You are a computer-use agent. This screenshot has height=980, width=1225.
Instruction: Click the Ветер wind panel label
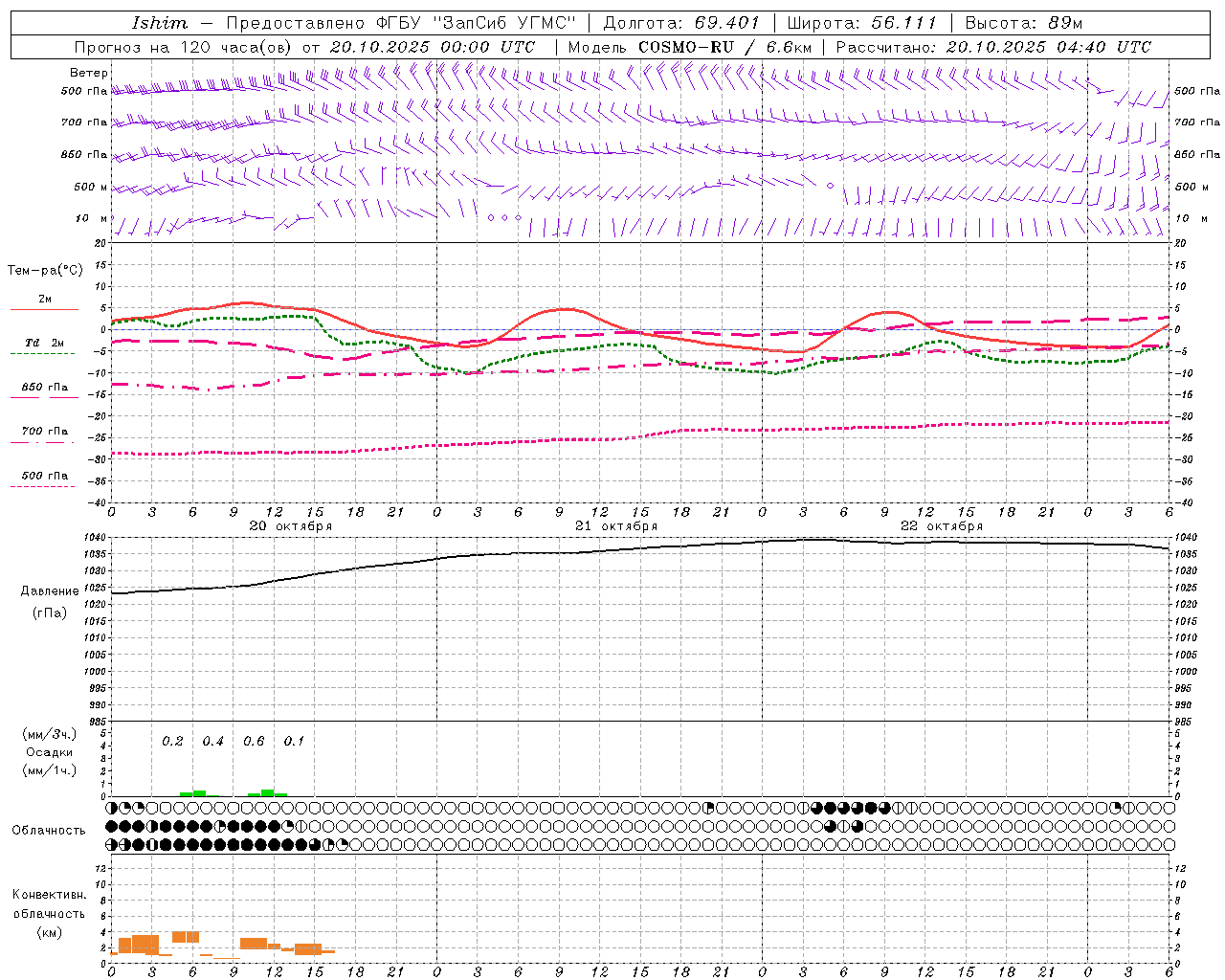pyautogui.click(x=89, y=73)
